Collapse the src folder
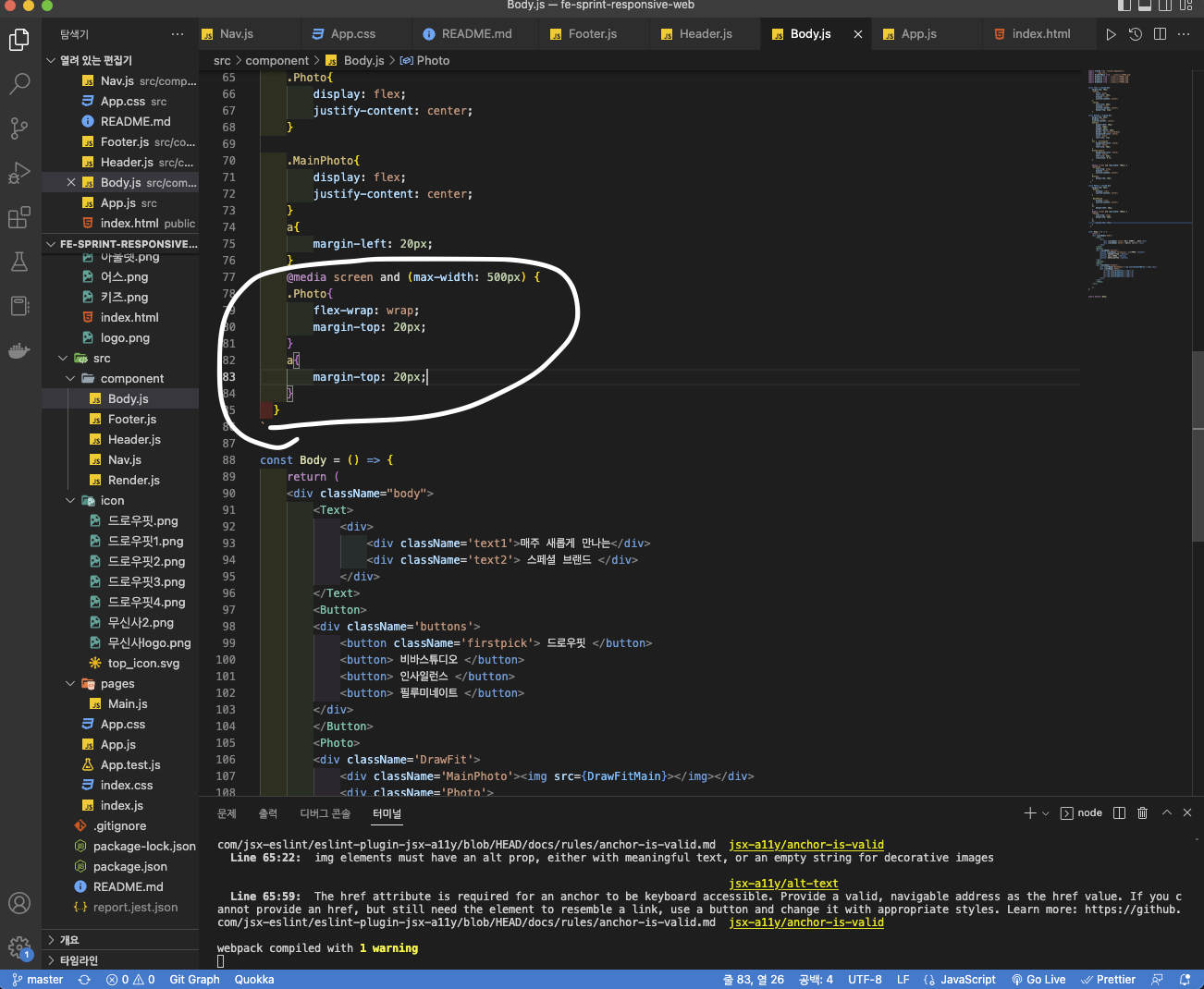 (x=63, y=359)
